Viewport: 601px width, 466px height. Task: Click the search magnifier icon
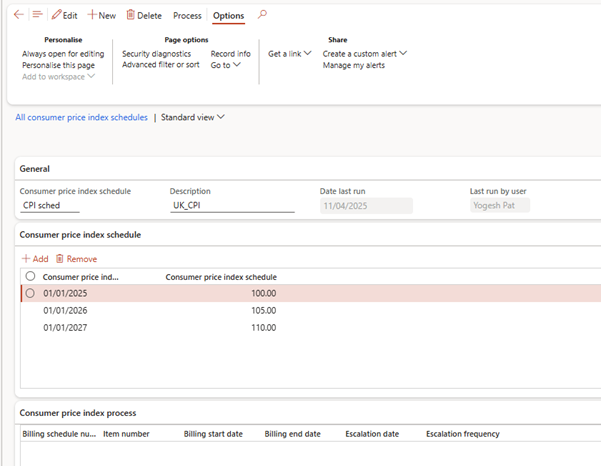point(262,15)
